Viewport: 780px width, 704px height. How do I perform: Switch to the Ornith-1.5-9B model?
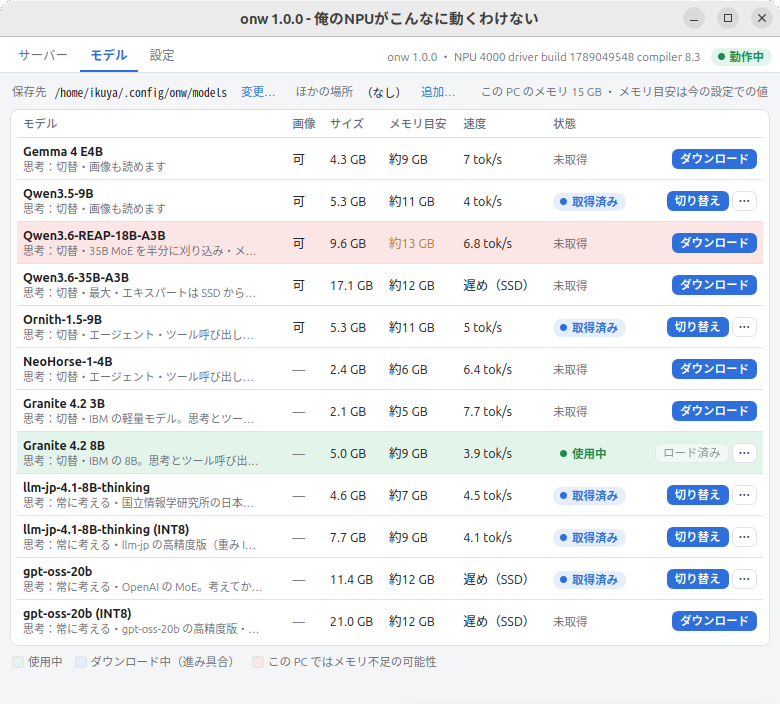(697, 327)
